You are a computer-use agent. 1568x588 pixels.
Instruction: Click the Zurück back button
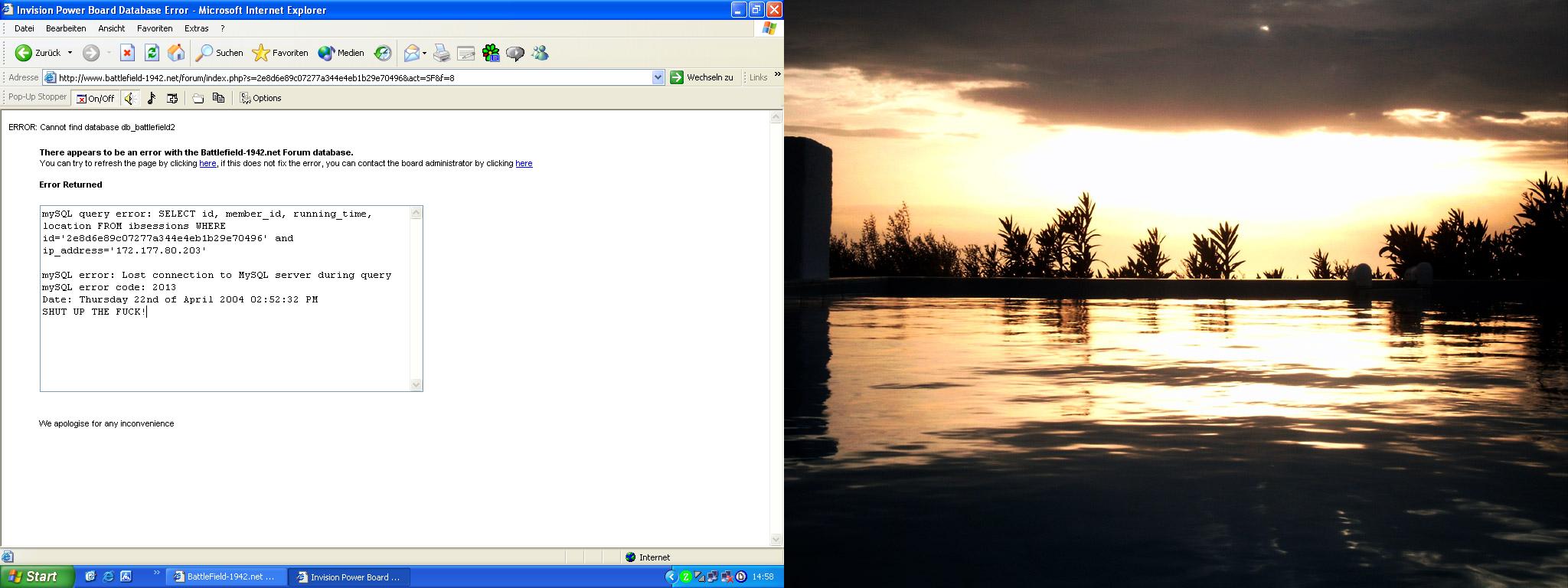pos(38,53)
